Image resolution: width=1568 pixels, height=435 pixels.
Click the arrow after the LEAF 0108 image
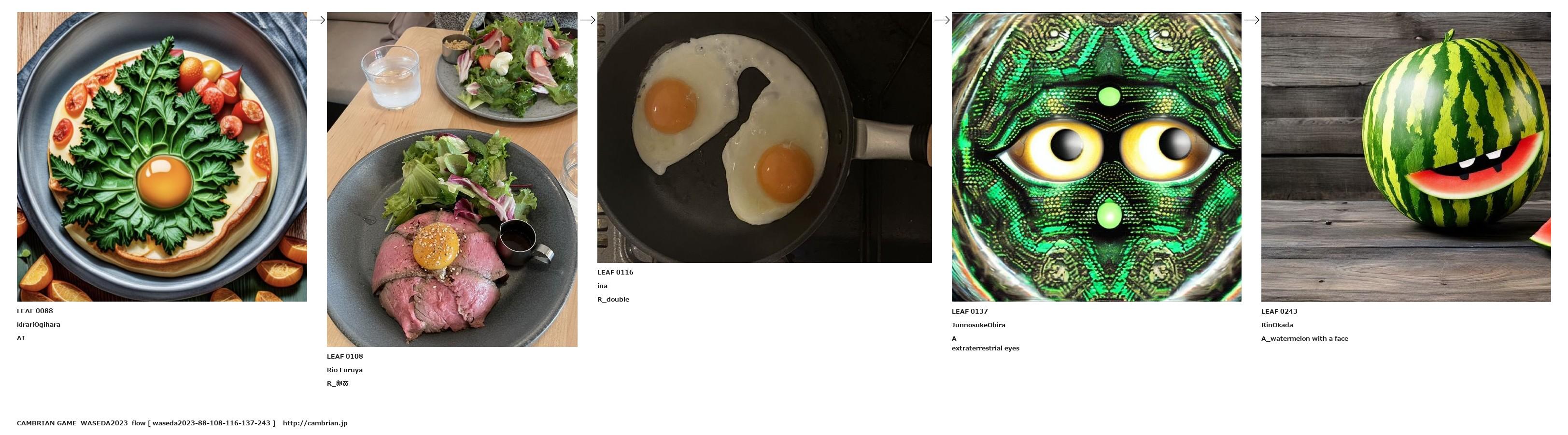pos(587,20)
